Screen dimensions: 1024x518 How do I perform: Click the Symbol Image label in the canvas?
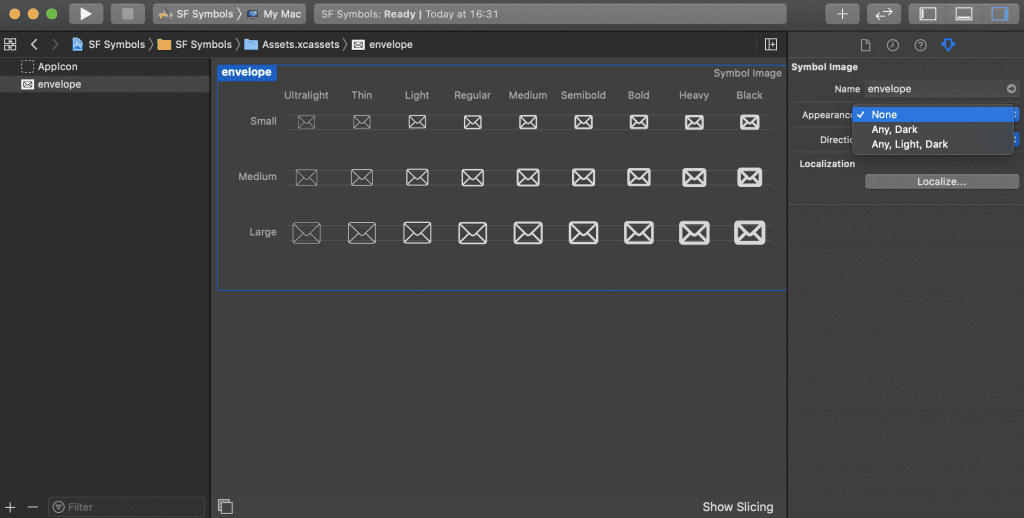tap(747, 73)
